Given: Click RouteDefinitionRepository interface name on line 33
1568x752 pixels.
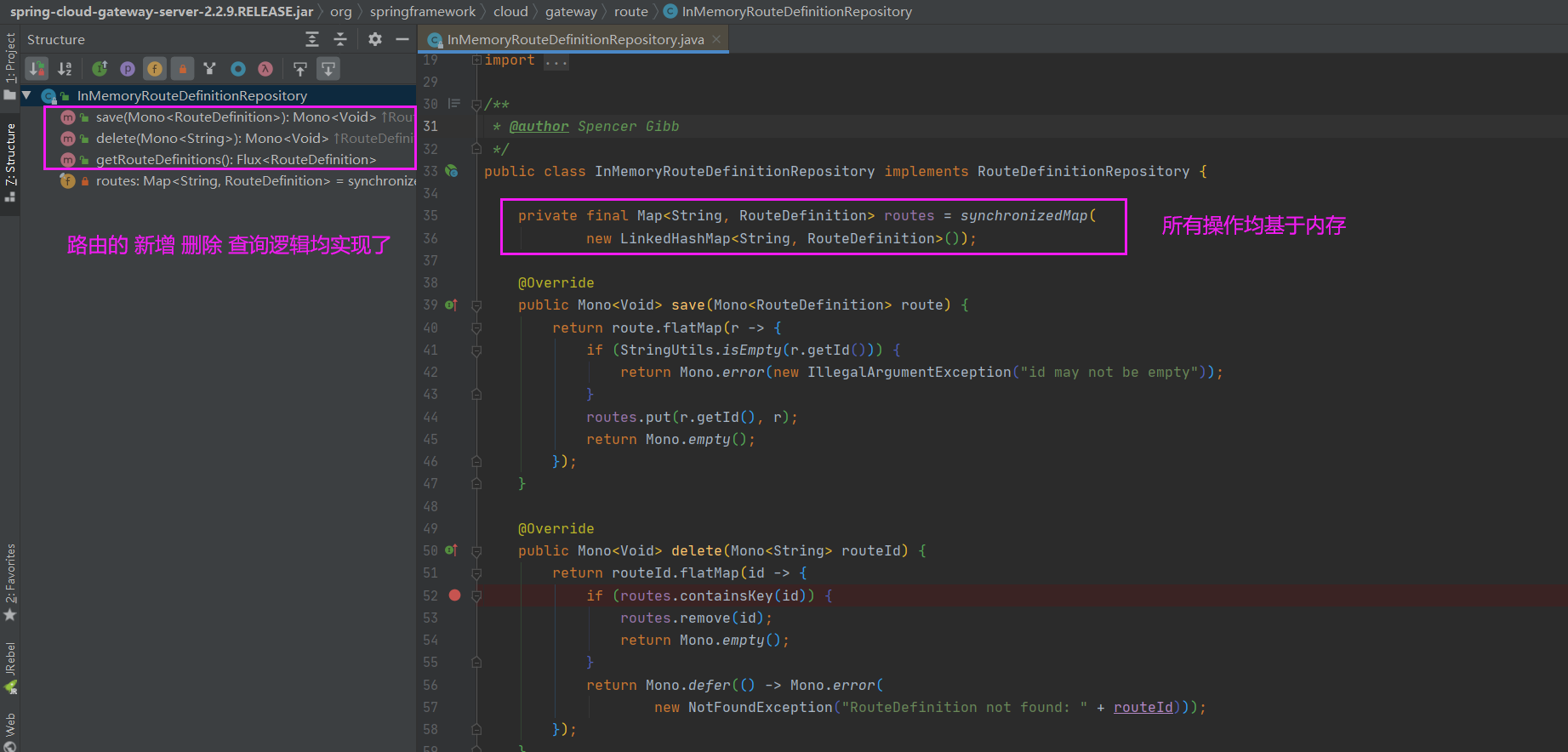Looking at the screenshot, I should click(x=1083, y=171).
